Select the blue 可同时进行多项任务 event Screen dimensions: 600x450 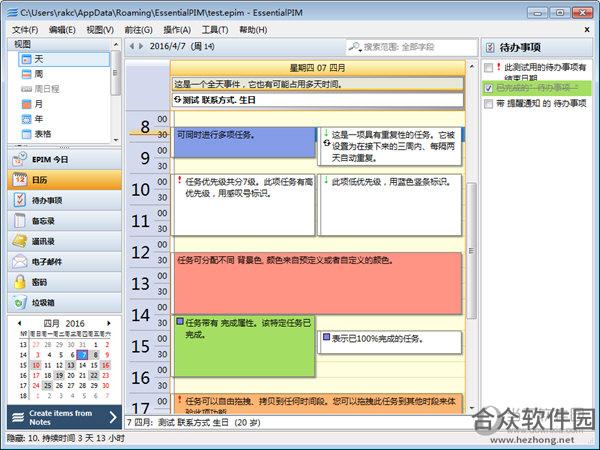tap(245, 142)
